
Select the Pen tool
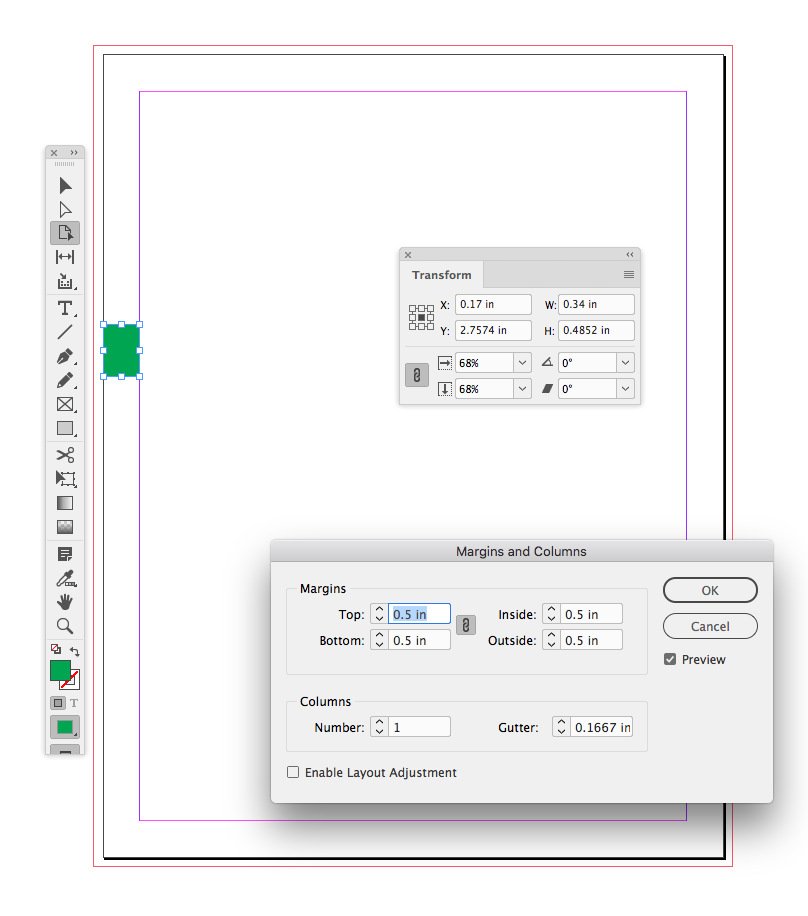pos(65,355)
